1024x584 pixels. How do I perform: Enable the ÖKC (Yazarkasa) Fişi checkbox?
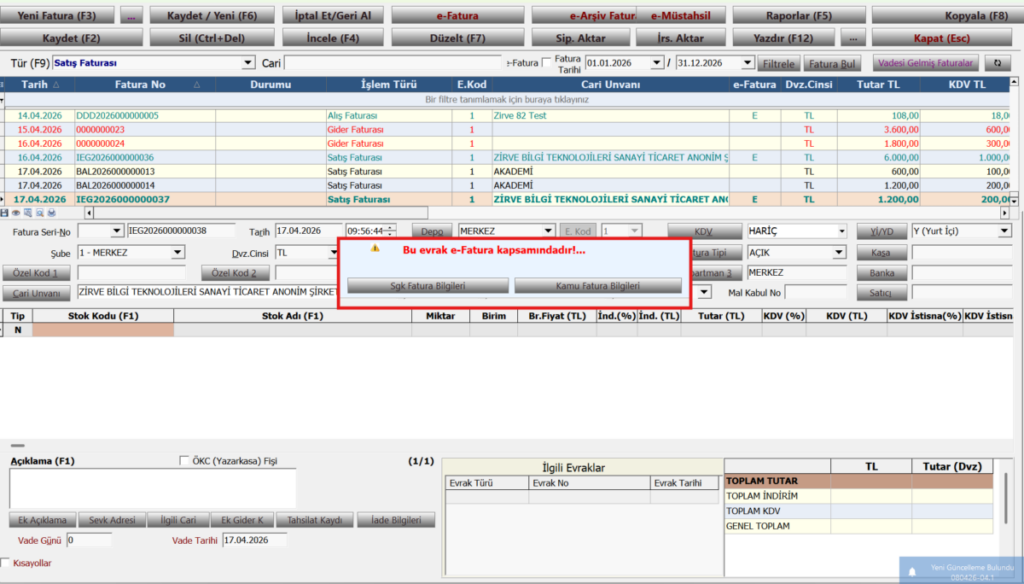pyautogui.click(x=184, y=461)
